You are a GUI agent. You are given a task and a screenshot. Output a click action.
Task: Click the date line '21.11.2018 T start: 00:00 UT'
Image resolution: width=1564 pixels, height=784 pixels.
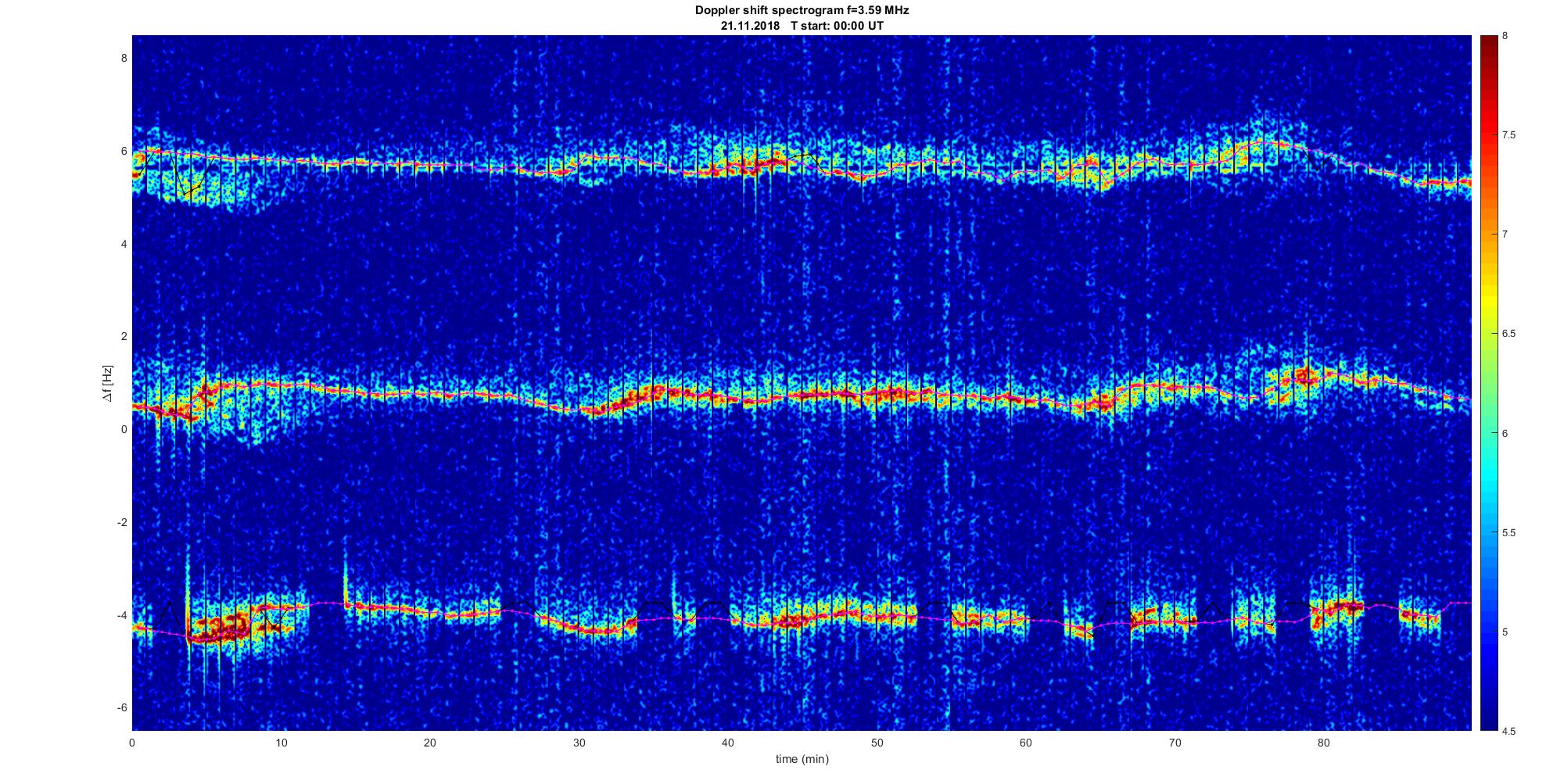point(802,25)
